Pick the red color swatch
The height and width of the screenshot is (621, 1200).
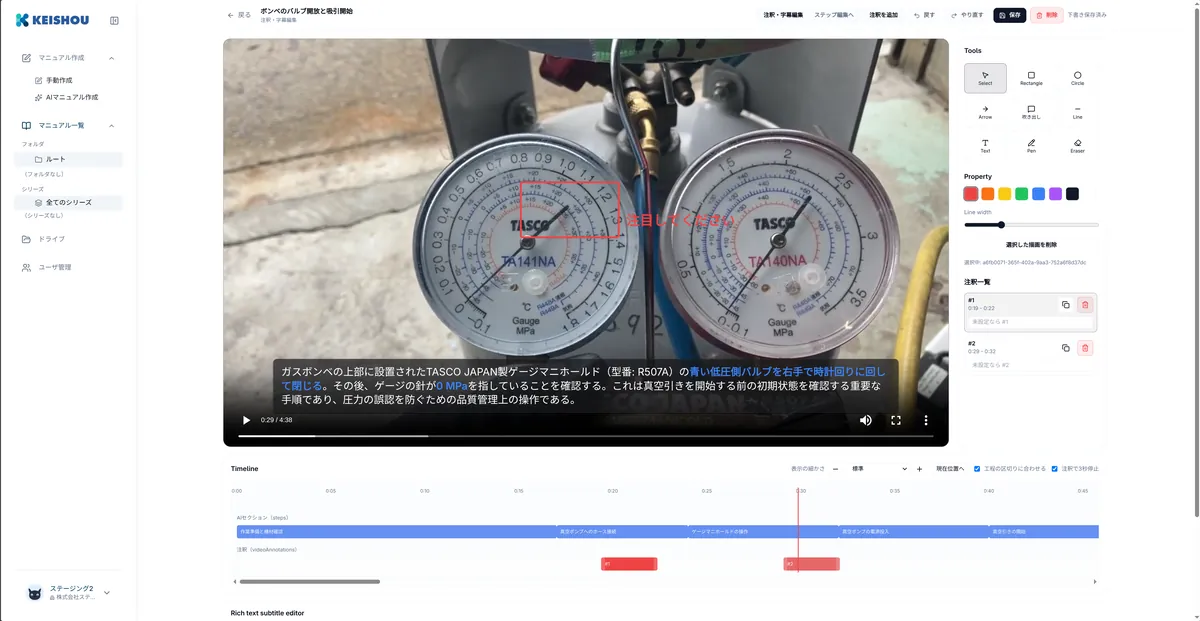coord(971,194)
